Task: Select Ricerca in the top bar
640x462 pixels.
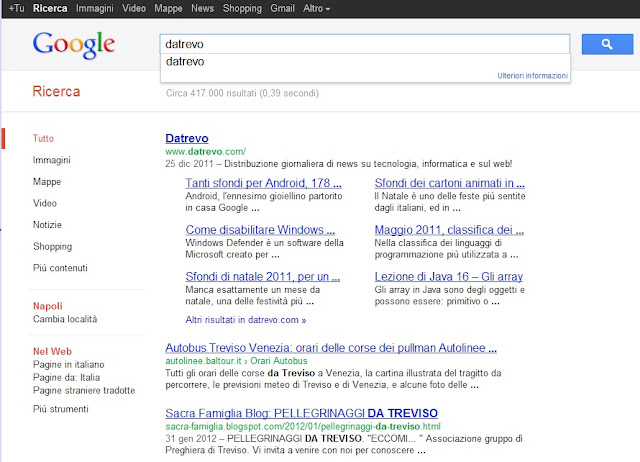Action: pos(50,8)
